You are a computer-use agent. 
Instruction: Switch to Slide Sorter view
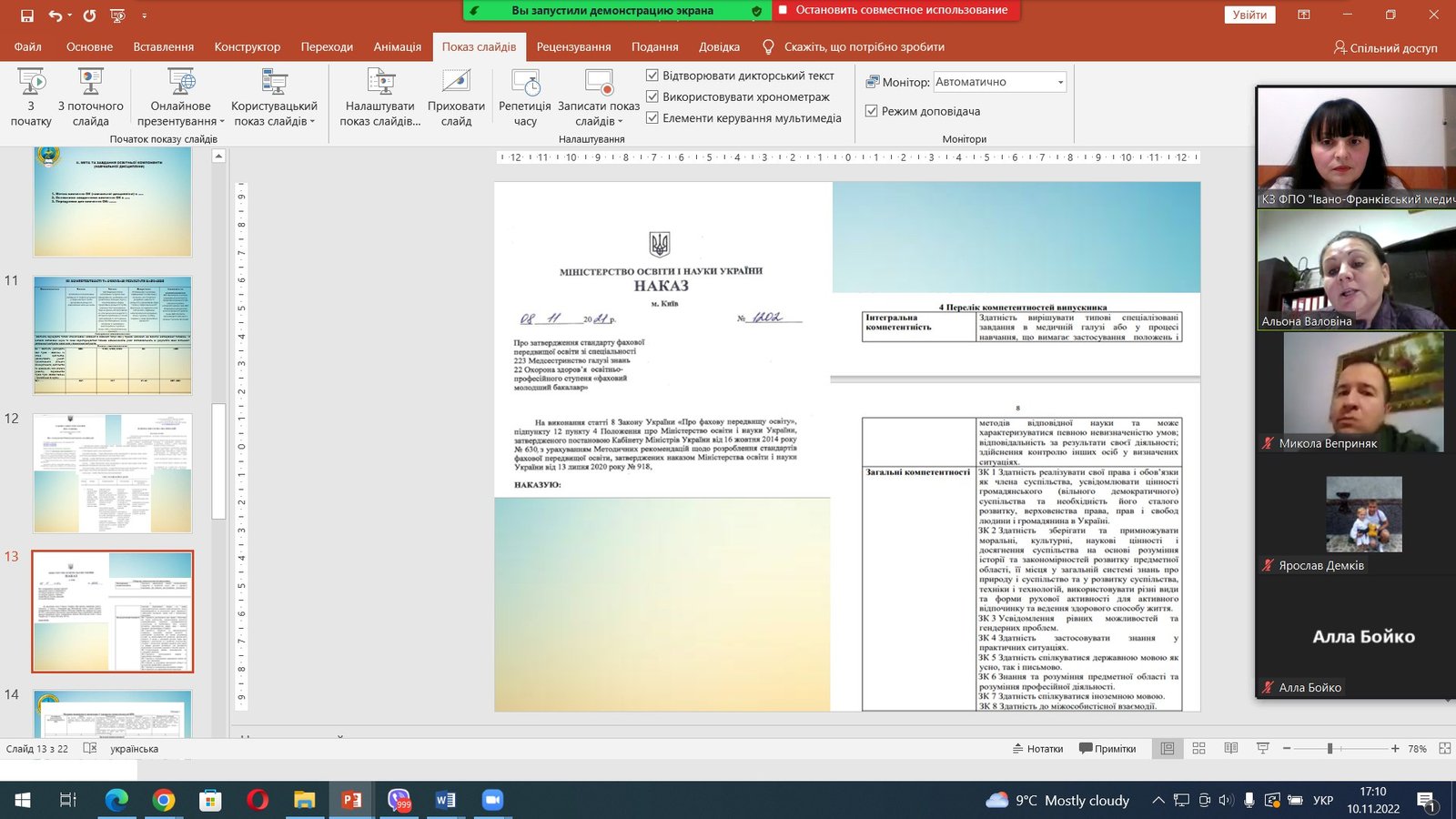(1198, 748)
